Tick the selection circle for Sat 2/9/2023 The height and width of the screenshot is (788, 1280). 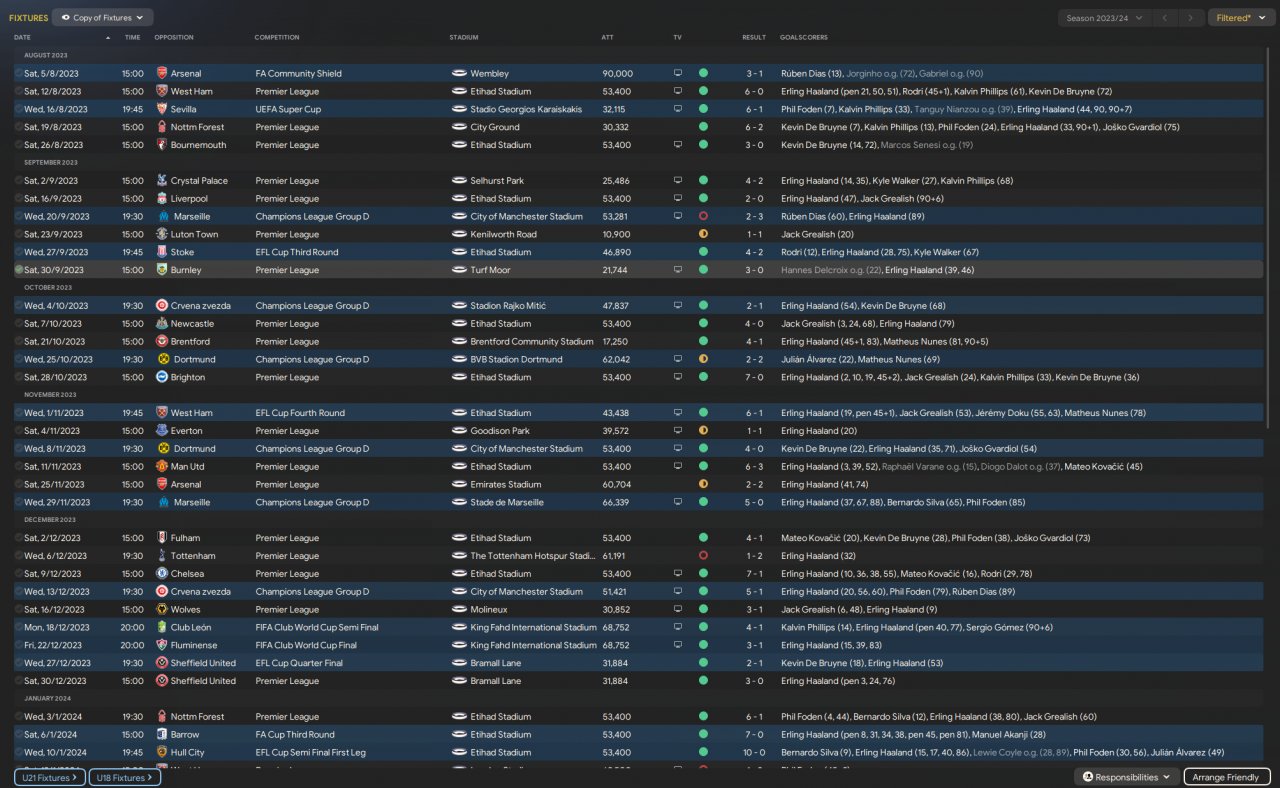point(18,181)
